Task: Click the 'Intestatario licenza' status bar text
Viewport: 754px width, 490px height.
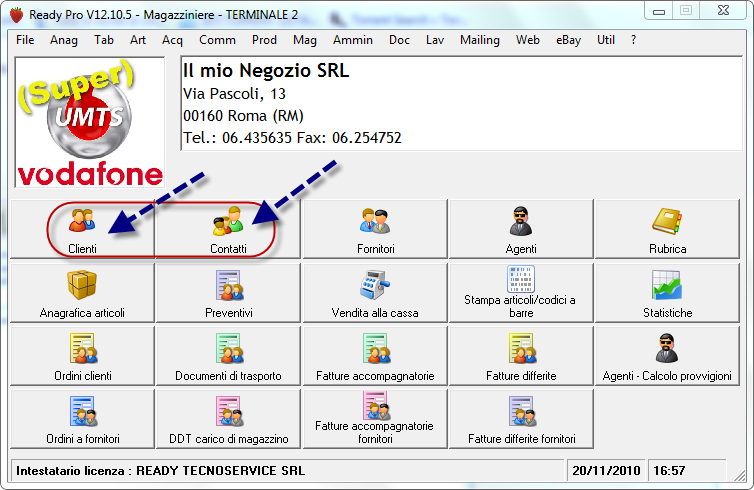Action: click(x=161, y=470)
